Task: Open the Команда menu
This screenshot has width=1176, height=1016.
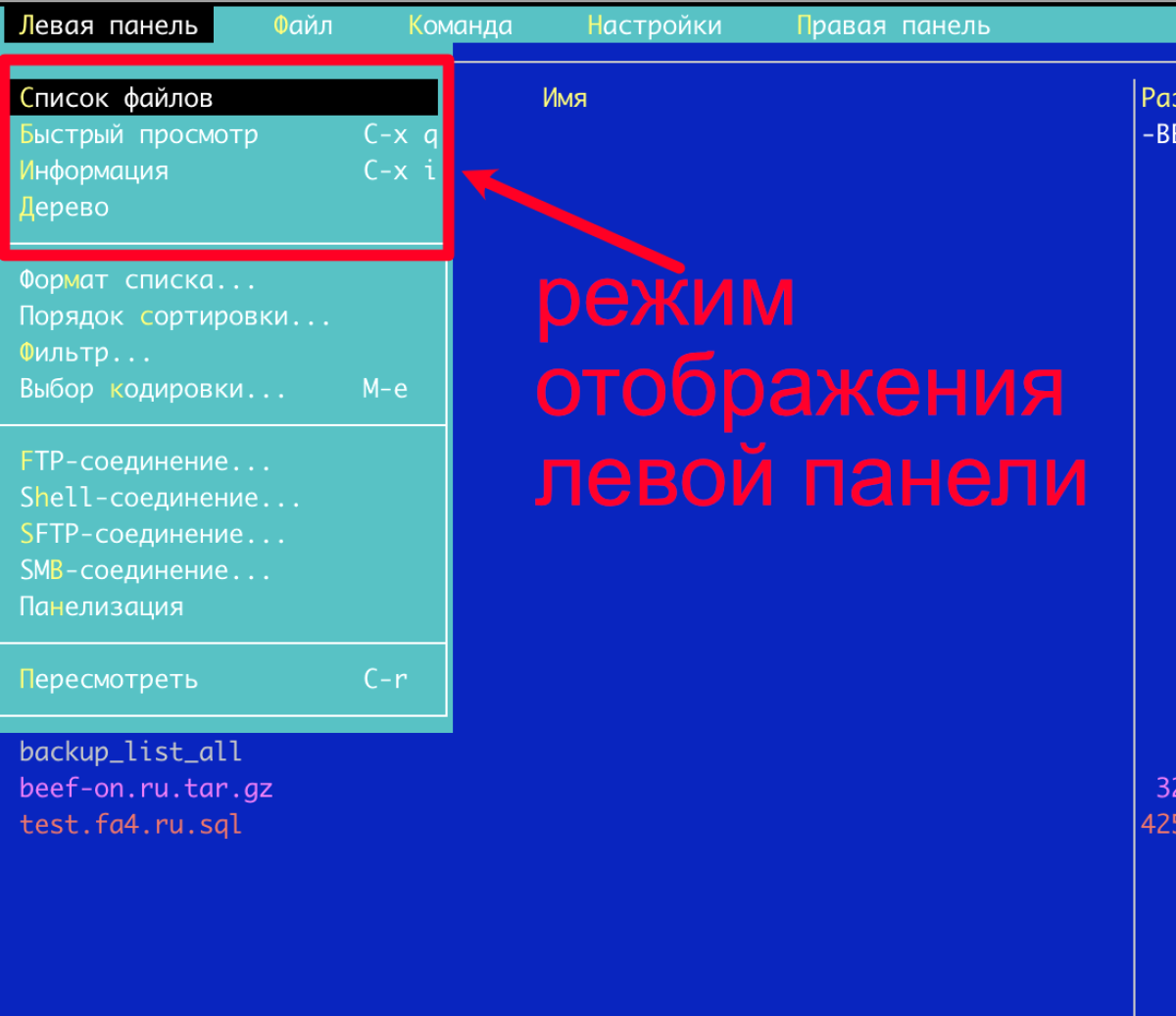Action: (460, 25)
